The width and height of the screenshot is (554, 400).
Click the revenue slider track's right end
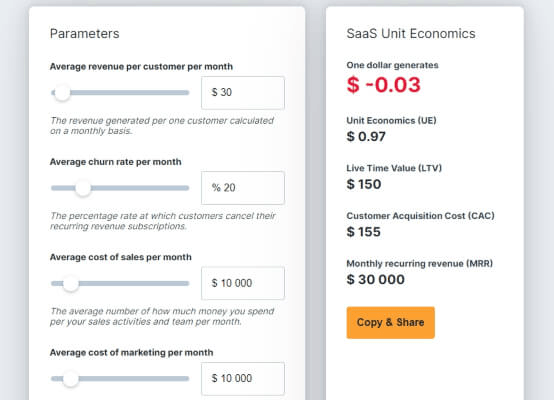[x=186, y=93]
